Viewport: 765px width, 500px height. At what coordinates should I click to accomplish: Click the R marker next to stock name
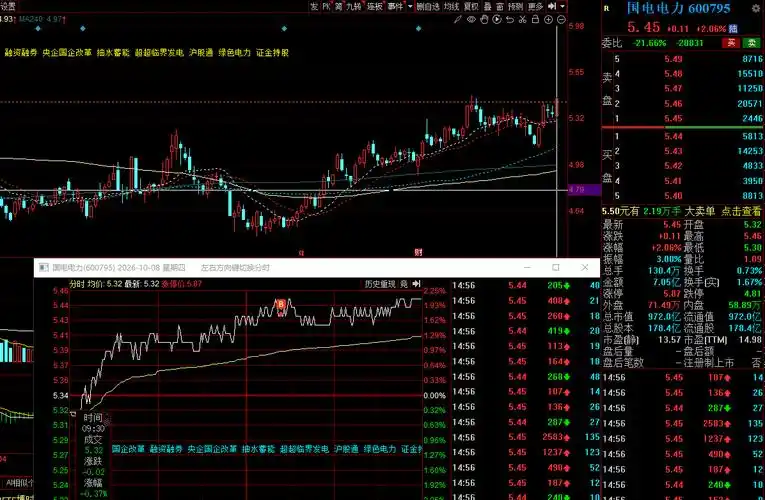tap(607, 8)
